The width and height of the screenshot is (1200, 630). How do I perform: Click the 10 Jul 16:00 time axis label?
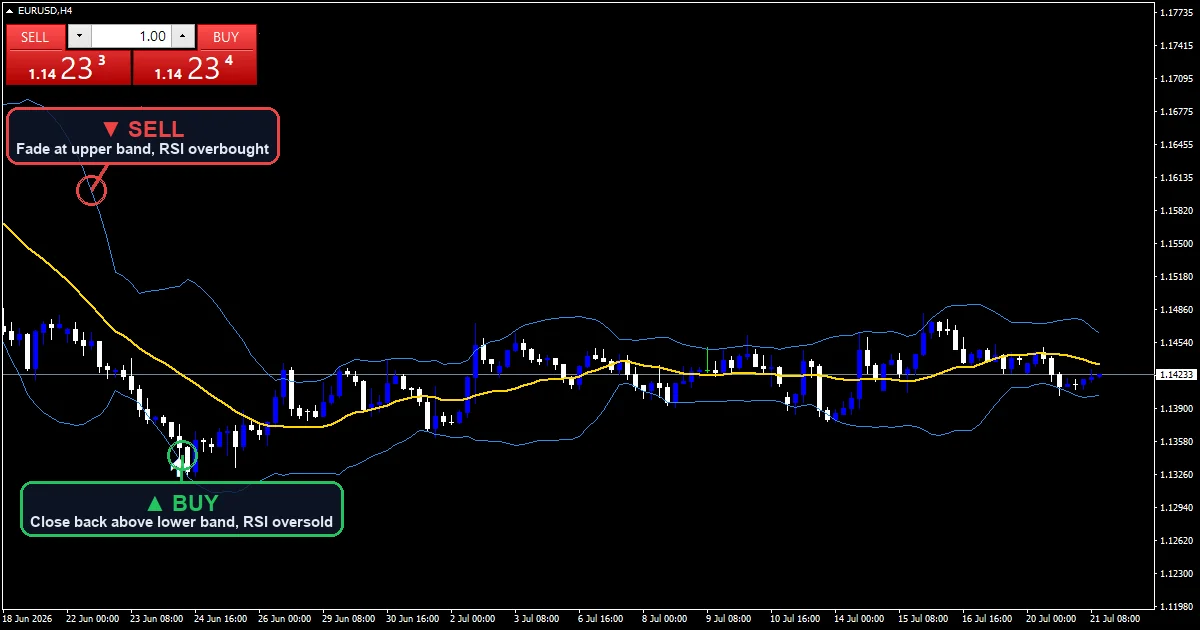click(x=797, y=619)
